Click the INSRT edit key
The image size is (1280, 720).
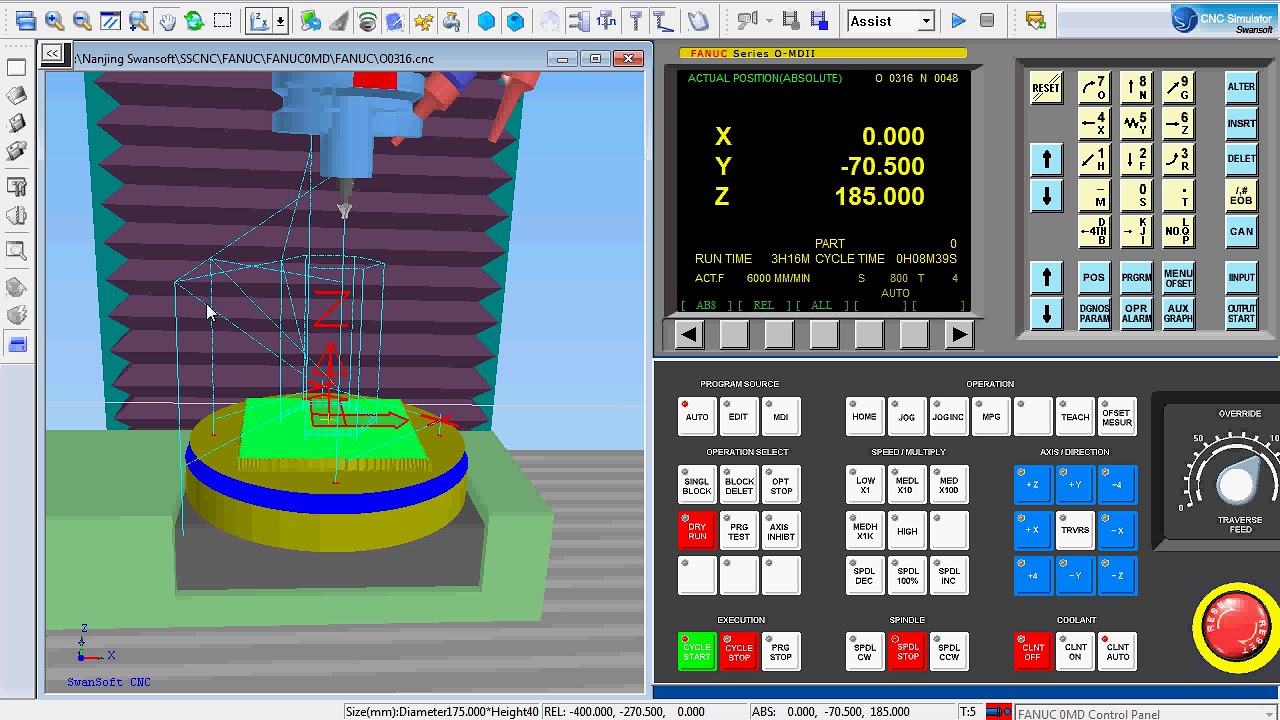[x=1241, y=123]
